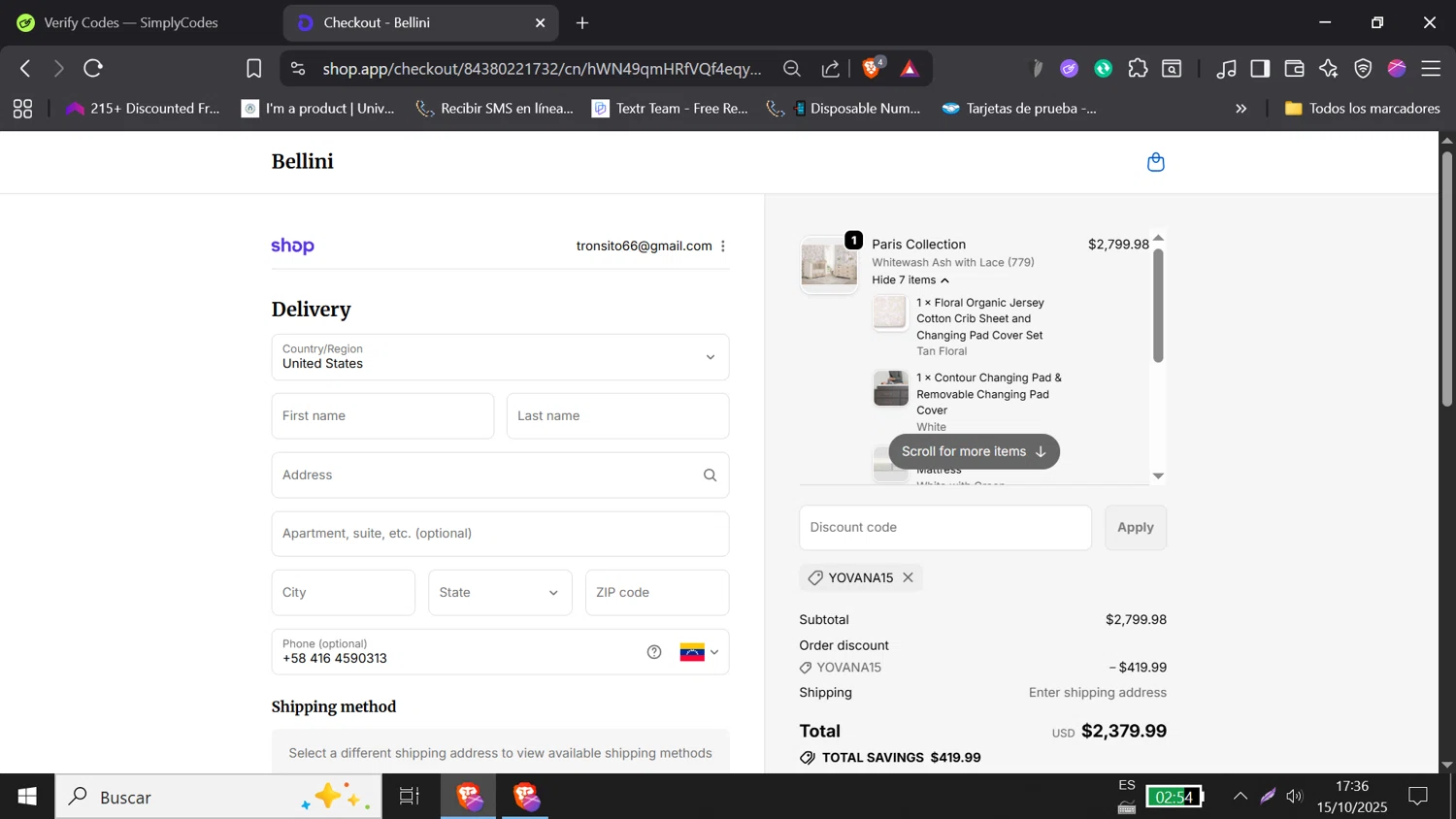The width and height of the screenshot is (1456, 819).
Task: Open a new browser tab
Action: click(582, 22)
